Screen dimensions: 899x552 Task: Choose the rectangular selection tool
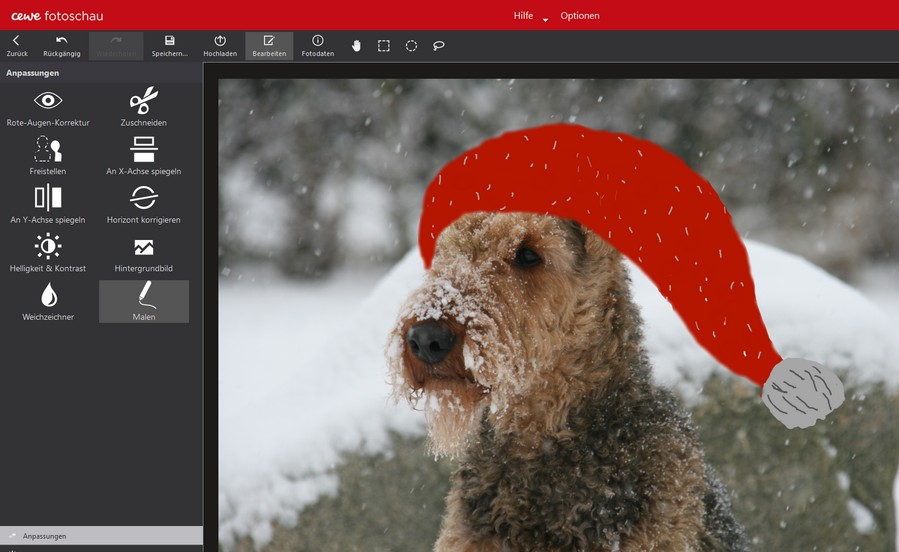point(384,46)
